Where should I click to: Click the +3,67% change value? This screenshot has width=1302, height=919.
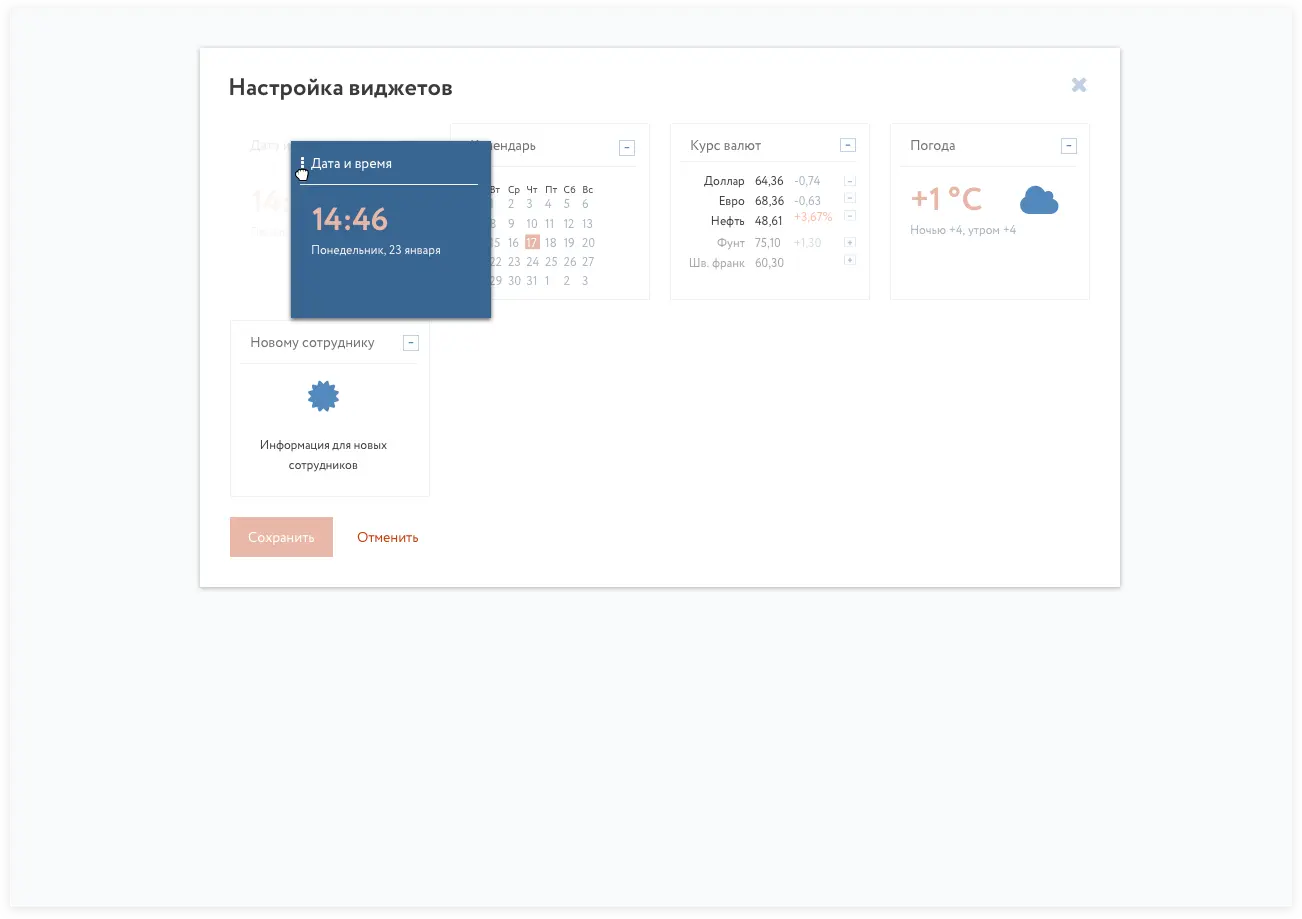813,217
